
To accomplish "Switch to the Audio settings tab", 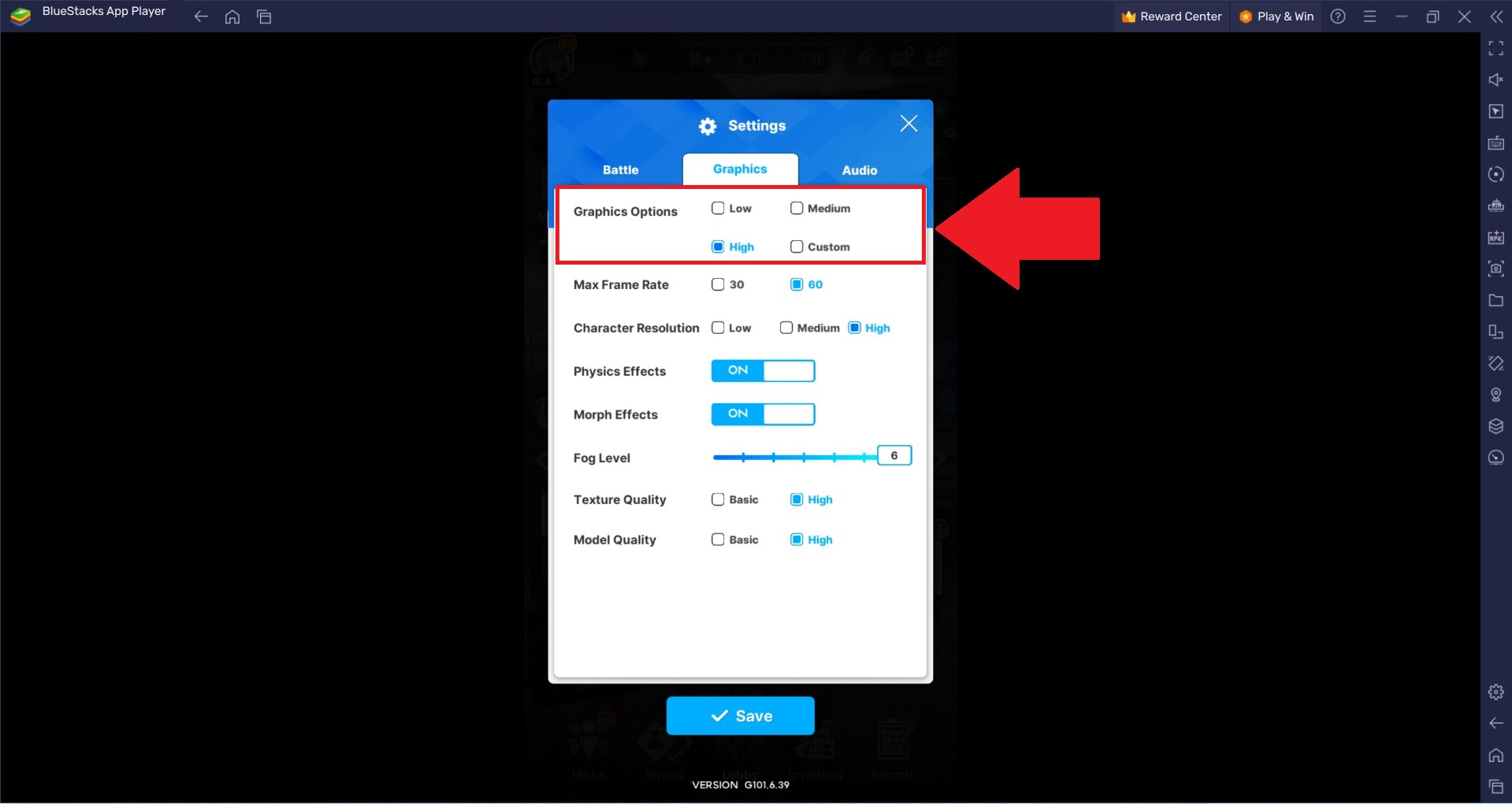I will pyautogui.click(x=859, y=170).
